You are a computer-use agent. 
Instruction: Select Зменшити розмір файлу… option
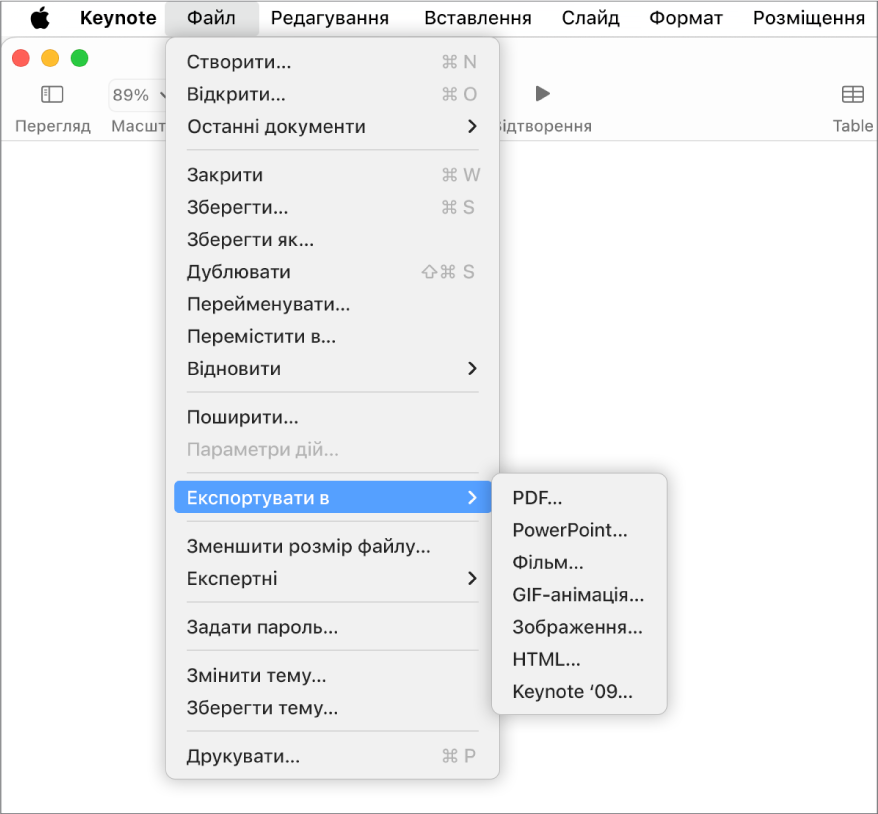click(x=308, y=547)
